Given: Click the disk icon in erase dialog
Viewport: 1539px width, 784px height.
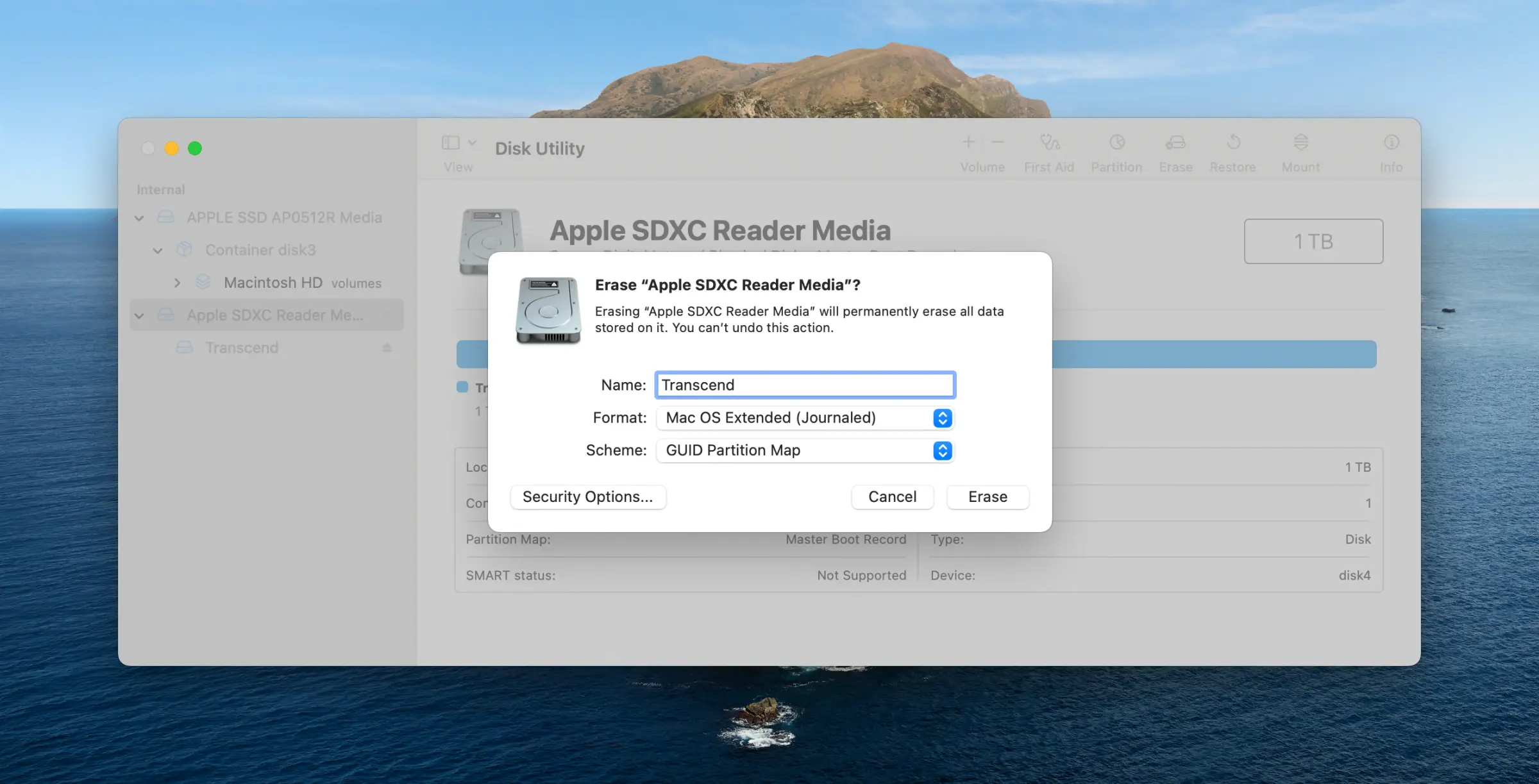Looking at the screenshot, I should 548,310.
